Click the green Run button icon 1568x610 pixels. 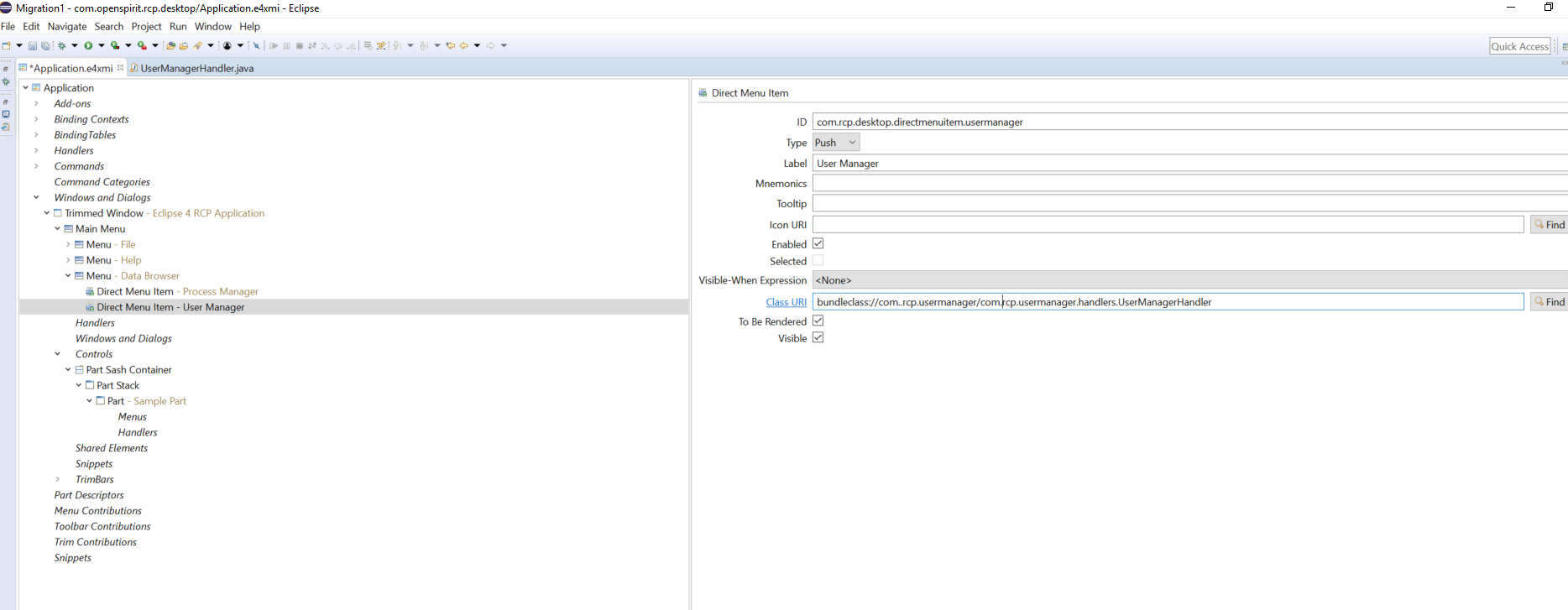click(x=88, y=45)
